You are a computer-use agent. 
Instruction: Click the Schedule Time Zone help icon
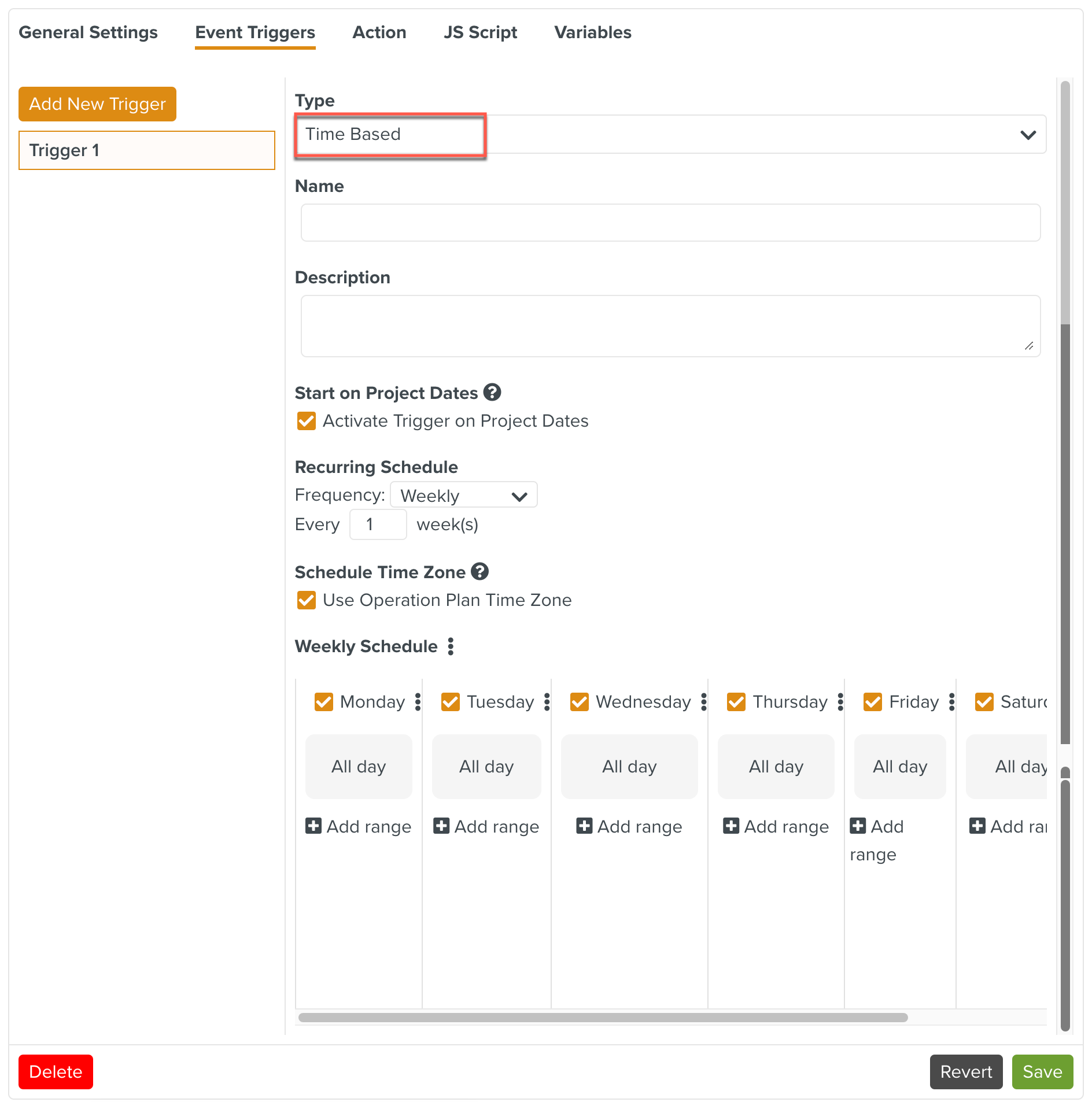point(479,572)
